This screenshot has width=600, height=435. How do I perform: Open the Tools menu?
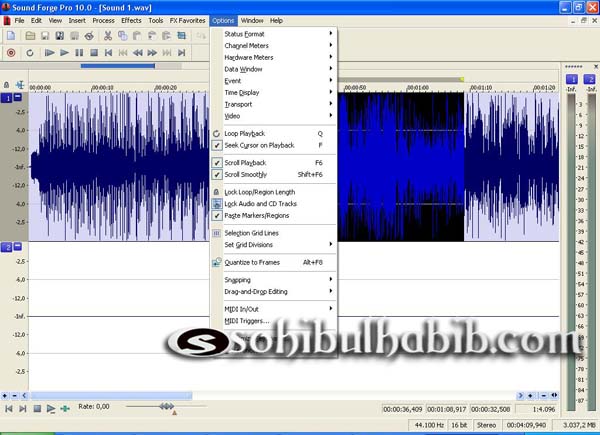(x=156, y=21)
